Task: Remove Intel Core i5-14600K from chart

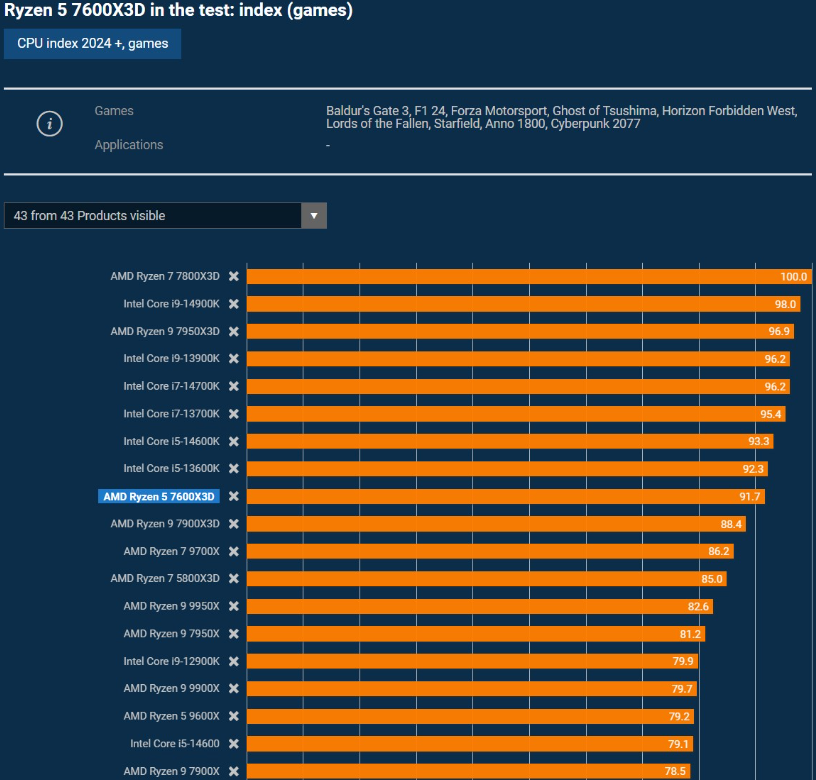Action: pos(234,441)
